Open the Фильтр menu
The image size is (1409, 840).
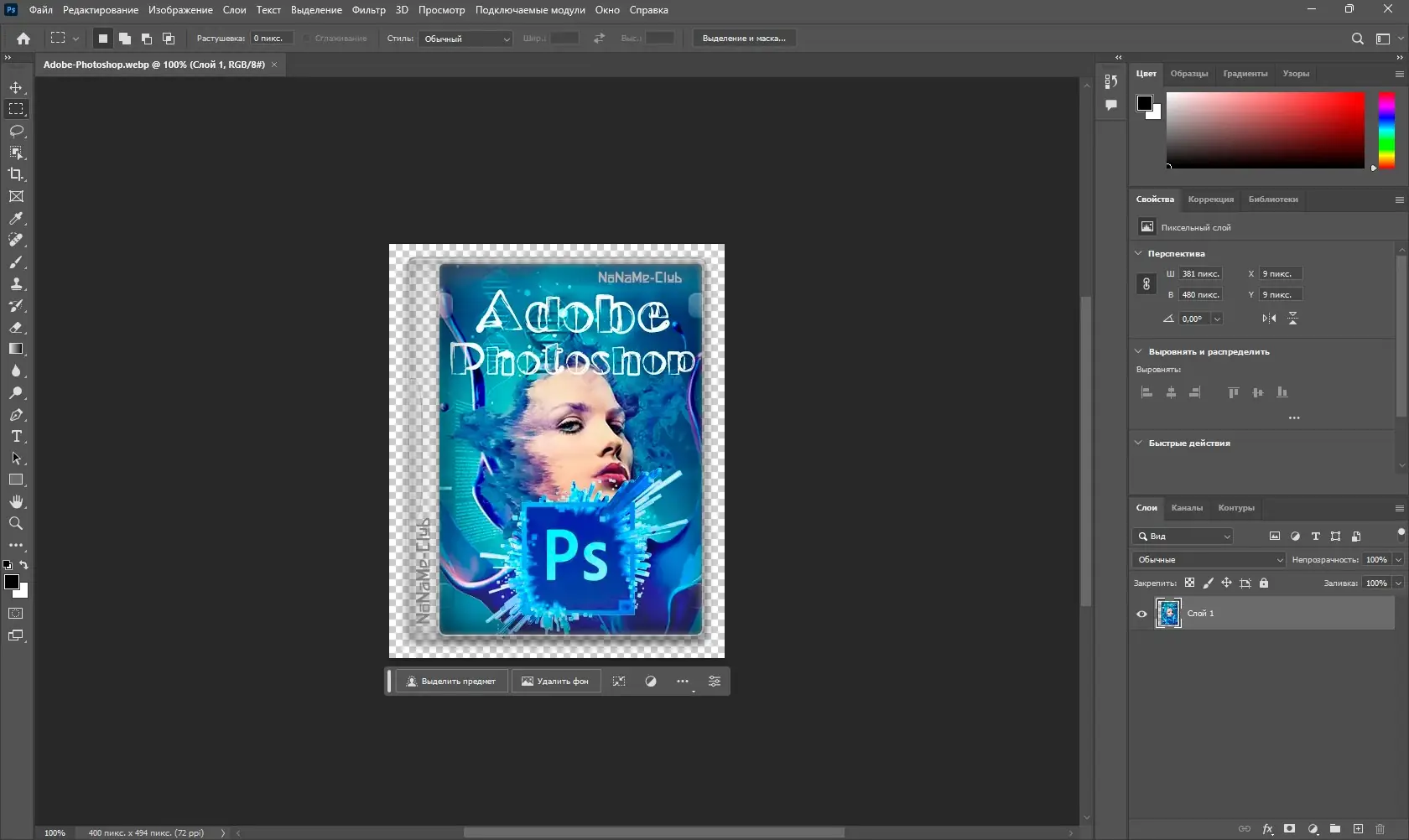tap(367, 10)
